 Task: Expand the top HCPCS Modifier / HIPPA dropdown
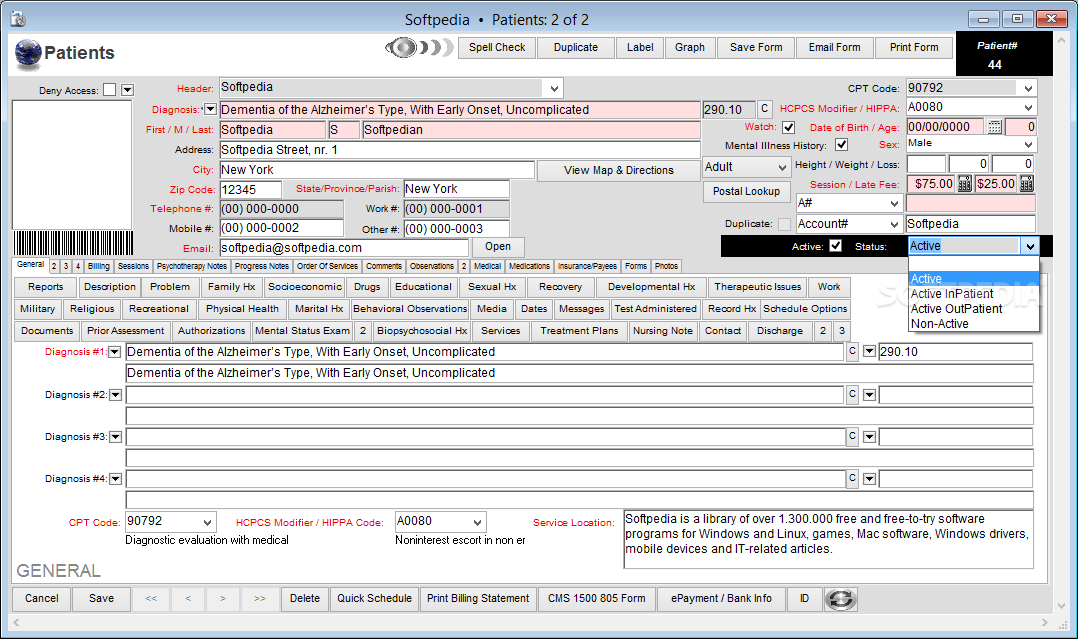pyautogui.click(x=1028, y=107)
